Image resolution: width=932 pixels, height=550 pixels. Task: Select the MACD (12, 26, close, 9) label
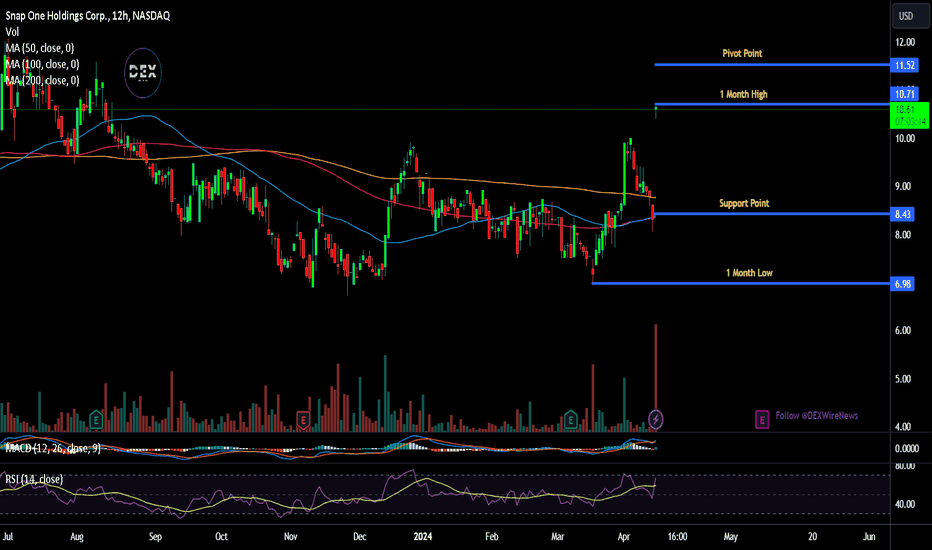(53, 448)
